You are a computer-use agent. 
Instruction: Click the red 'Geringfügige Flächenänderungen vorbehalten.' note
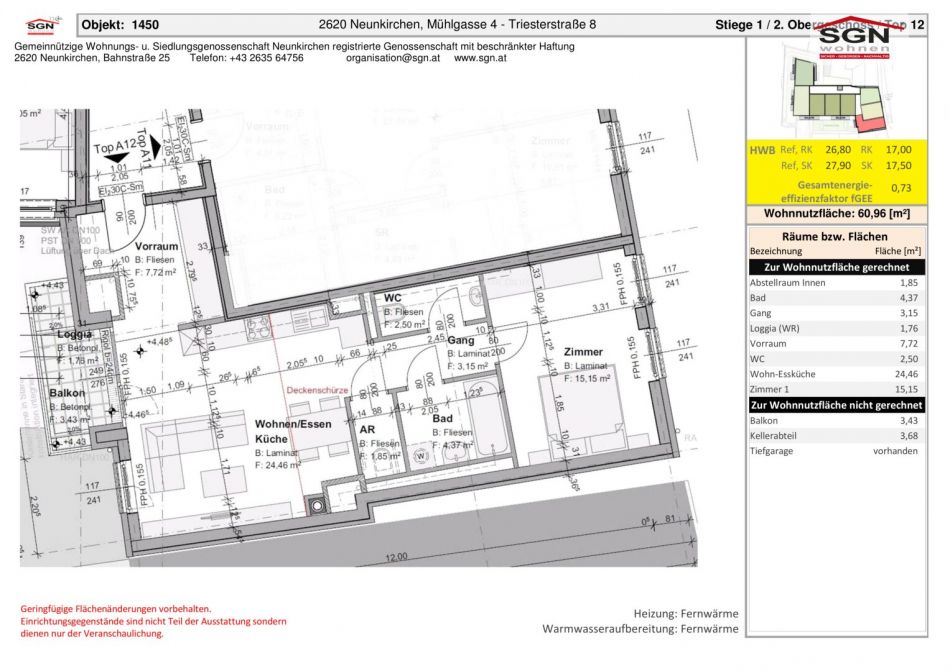[x=116, y=609]
